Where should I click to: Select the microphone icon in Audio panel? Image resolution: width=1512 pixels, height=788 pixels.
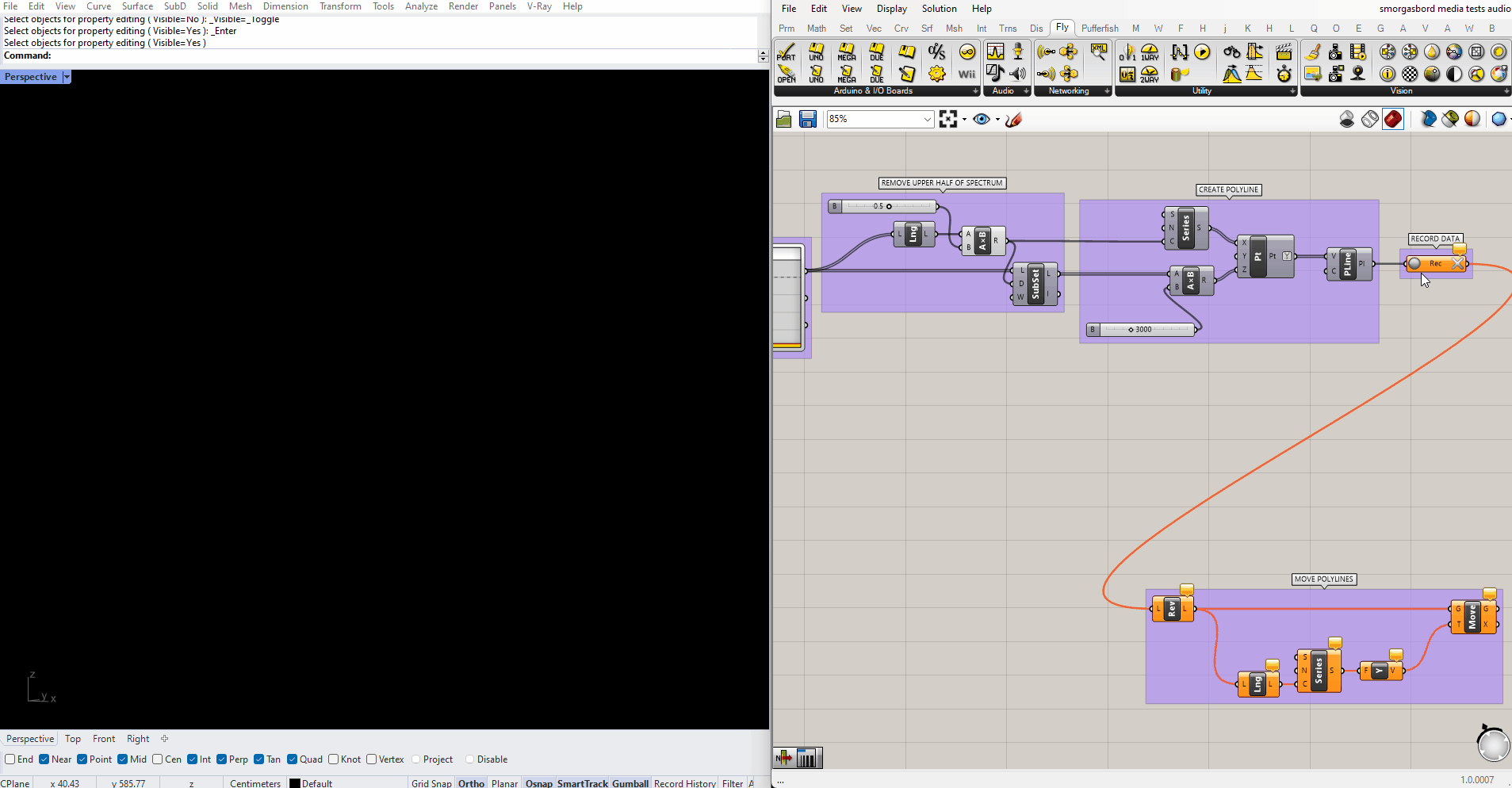pyautogui.click(x=1018, y=52)
